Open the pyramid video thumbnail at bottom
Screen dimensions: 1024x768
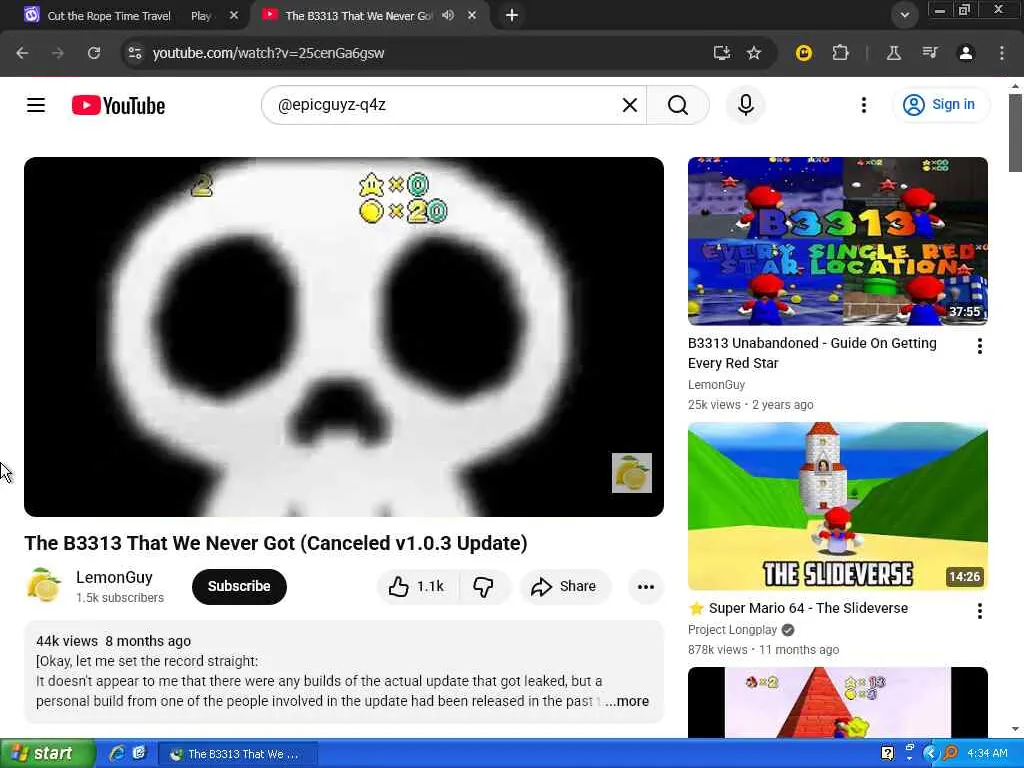tap(837, 703)
